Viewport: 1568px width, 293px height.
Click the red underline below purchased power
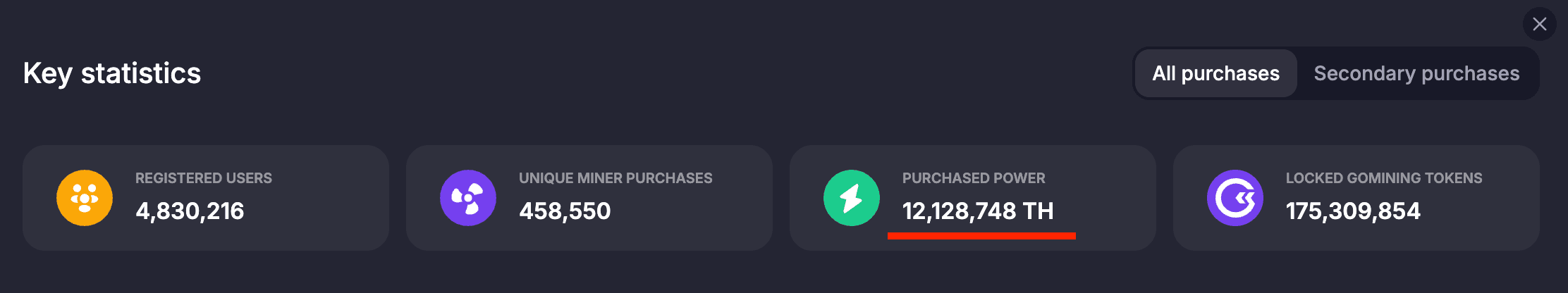point(981,236)
